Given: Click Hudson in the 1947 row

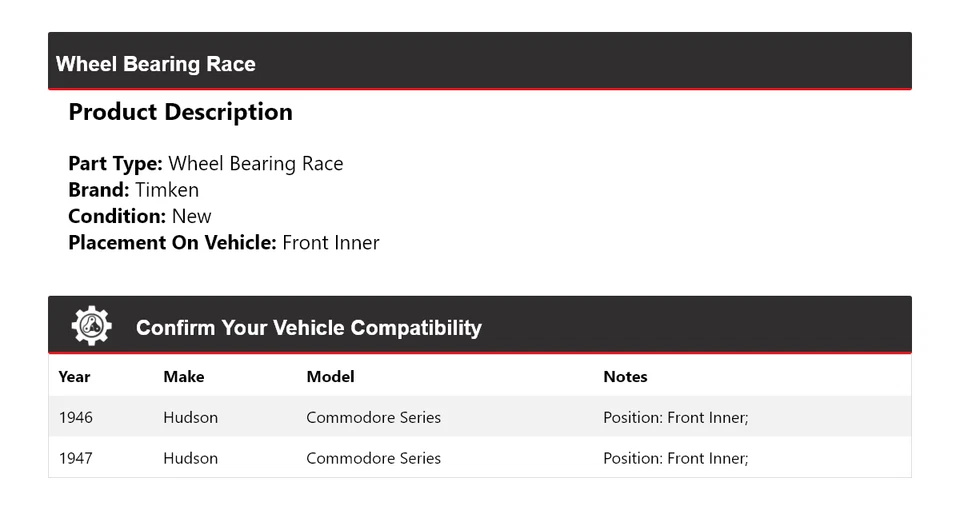Looking at the screenshot, I should 190,458.
